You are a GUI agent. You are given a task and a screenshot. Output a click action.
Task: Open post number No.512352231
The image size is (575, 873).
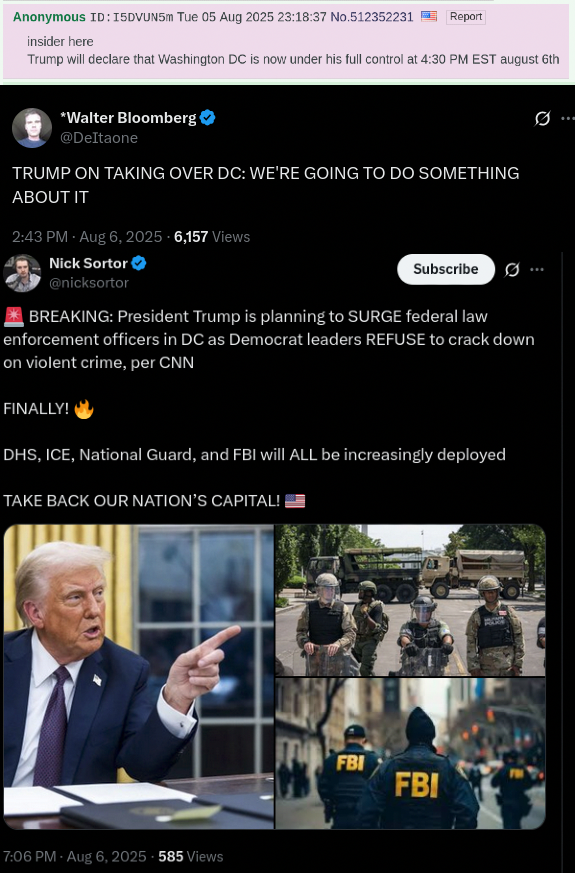[x=372, y=17]
